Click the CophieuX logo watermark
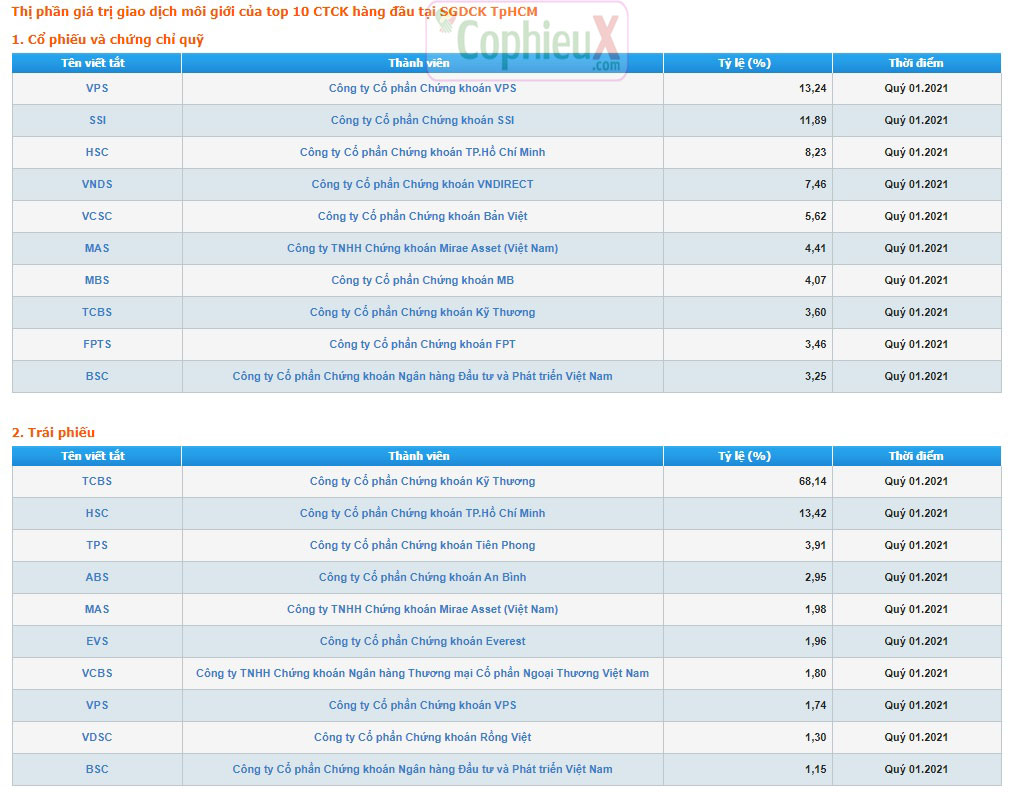 pyautogui.click(x=527, y=41)
